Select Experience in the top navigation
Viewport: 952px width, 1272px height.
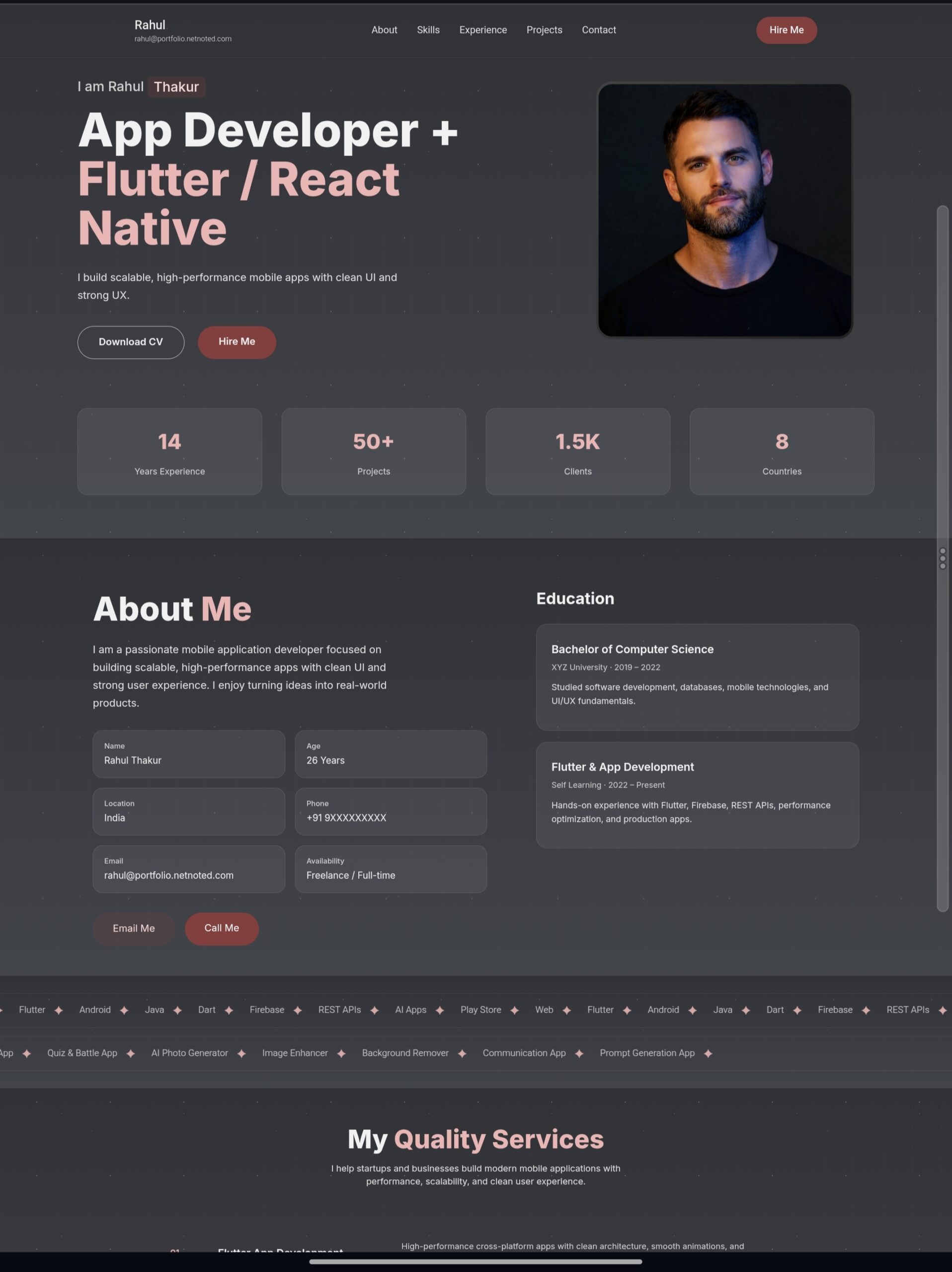click(483, 30)
